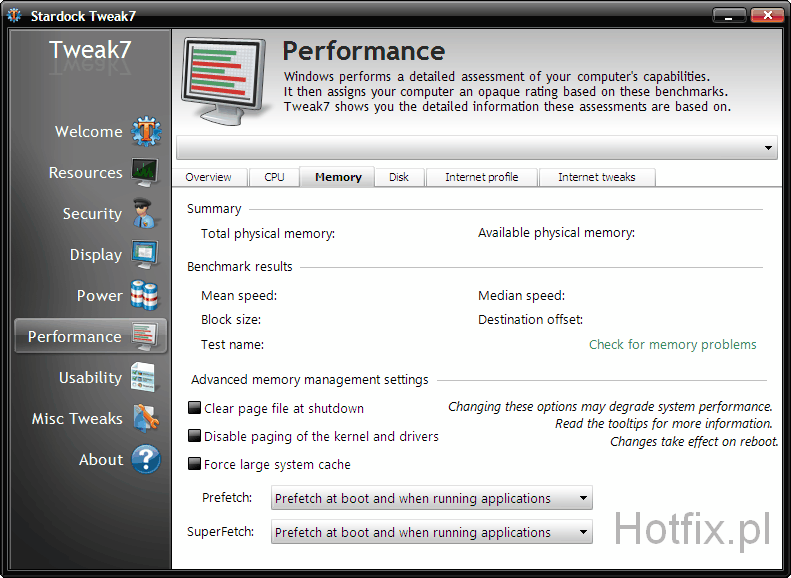The height and width of the screenshot is (578, 791).
Task: Click the About question mark icon
Action: pos(146,459)
